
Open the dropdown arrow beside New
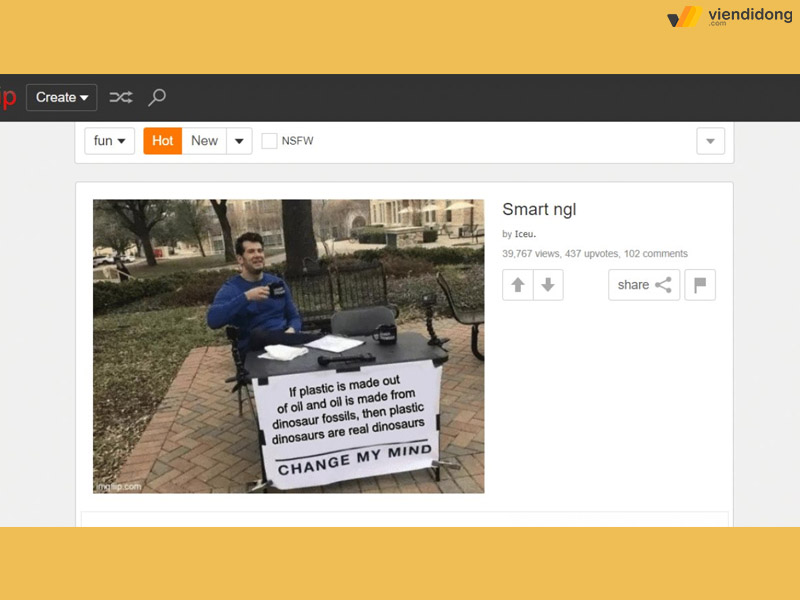(x=239, y=141)
